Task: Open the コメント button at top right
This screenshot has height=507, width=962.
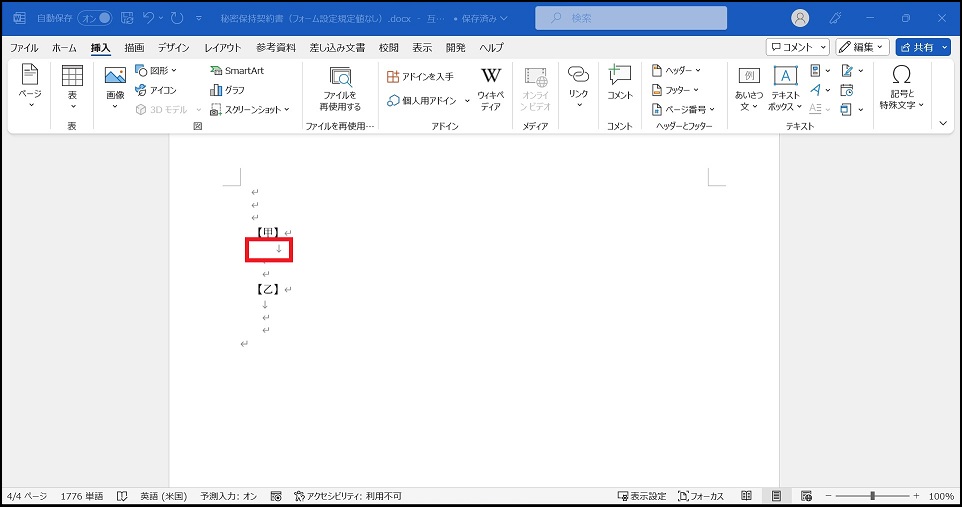Action: 798,47
